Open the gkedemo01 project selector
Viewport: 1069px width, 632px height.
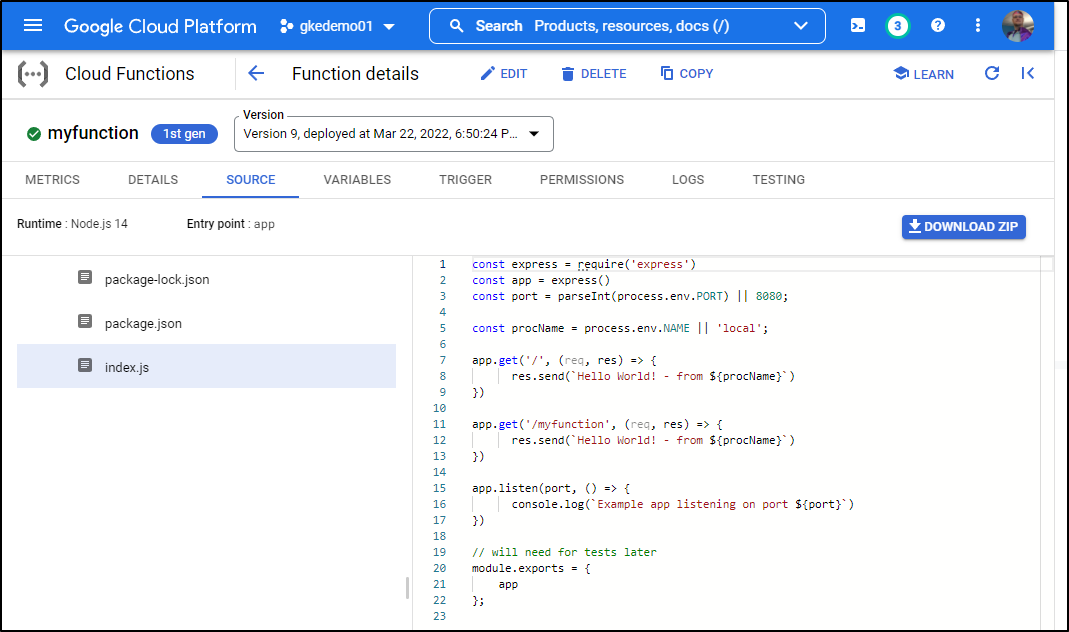(x=337, y=26)
